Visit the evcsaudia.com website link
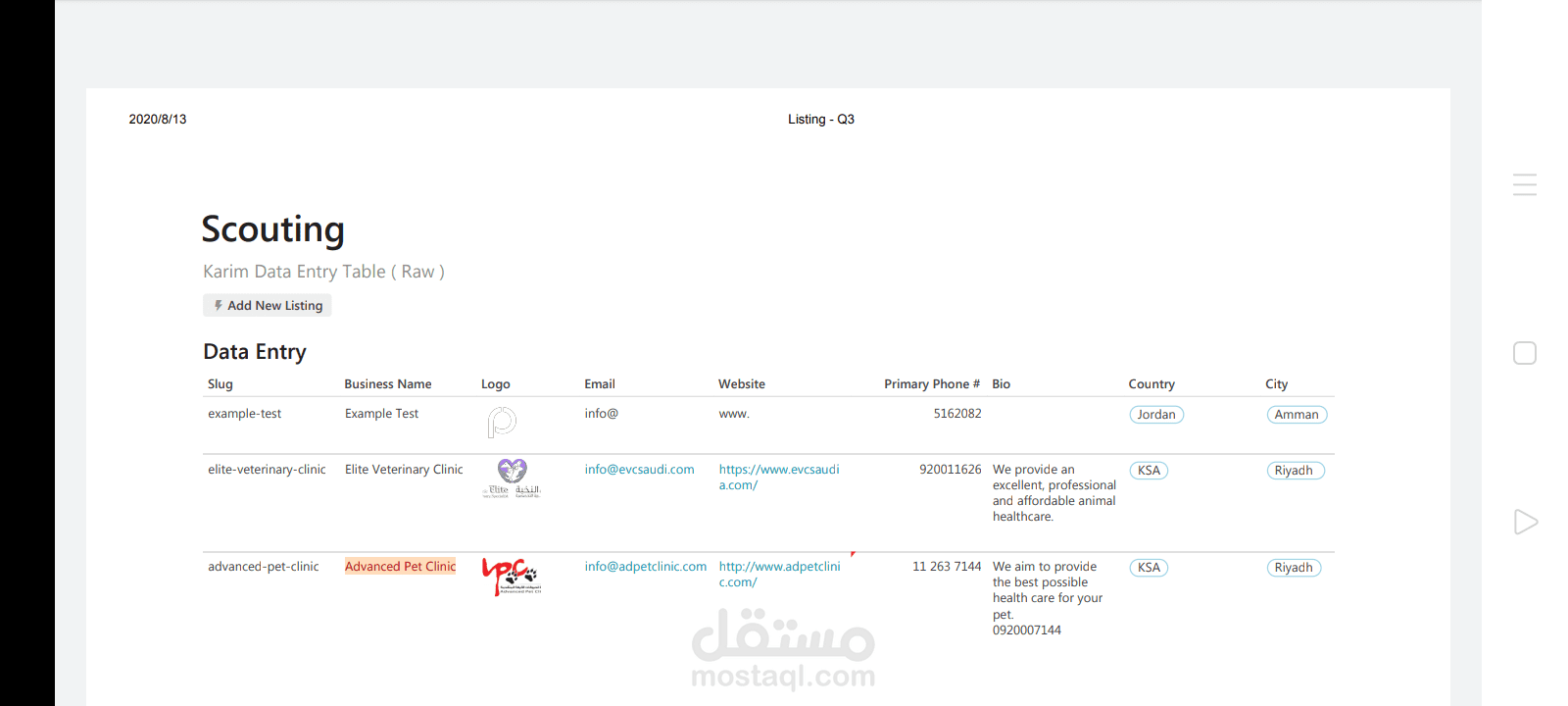 point(779,478)
